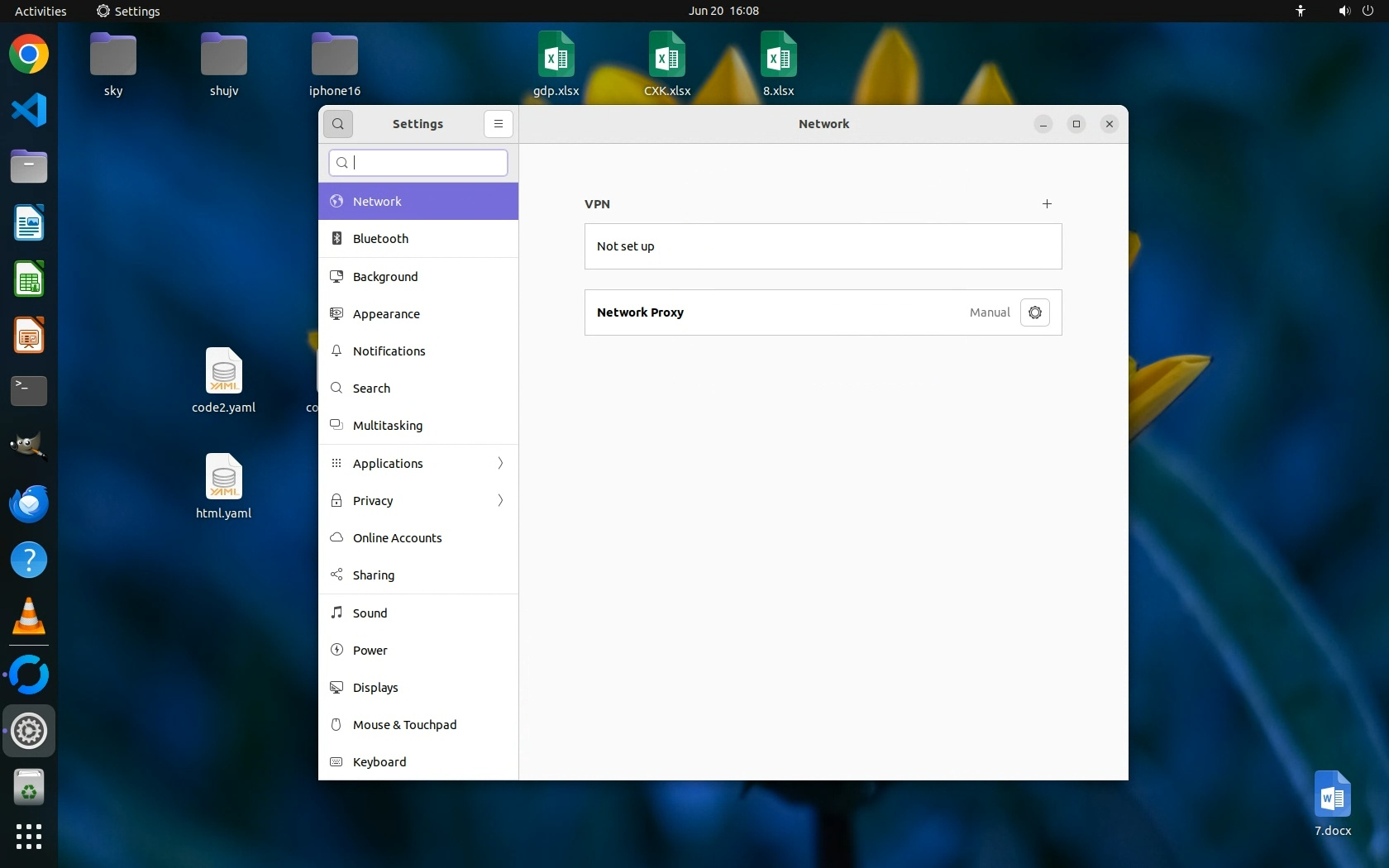The width and height of the screenshot is (1389, 868).
Task: Open the Settings hamburger menu
Action: coord(498,124)
